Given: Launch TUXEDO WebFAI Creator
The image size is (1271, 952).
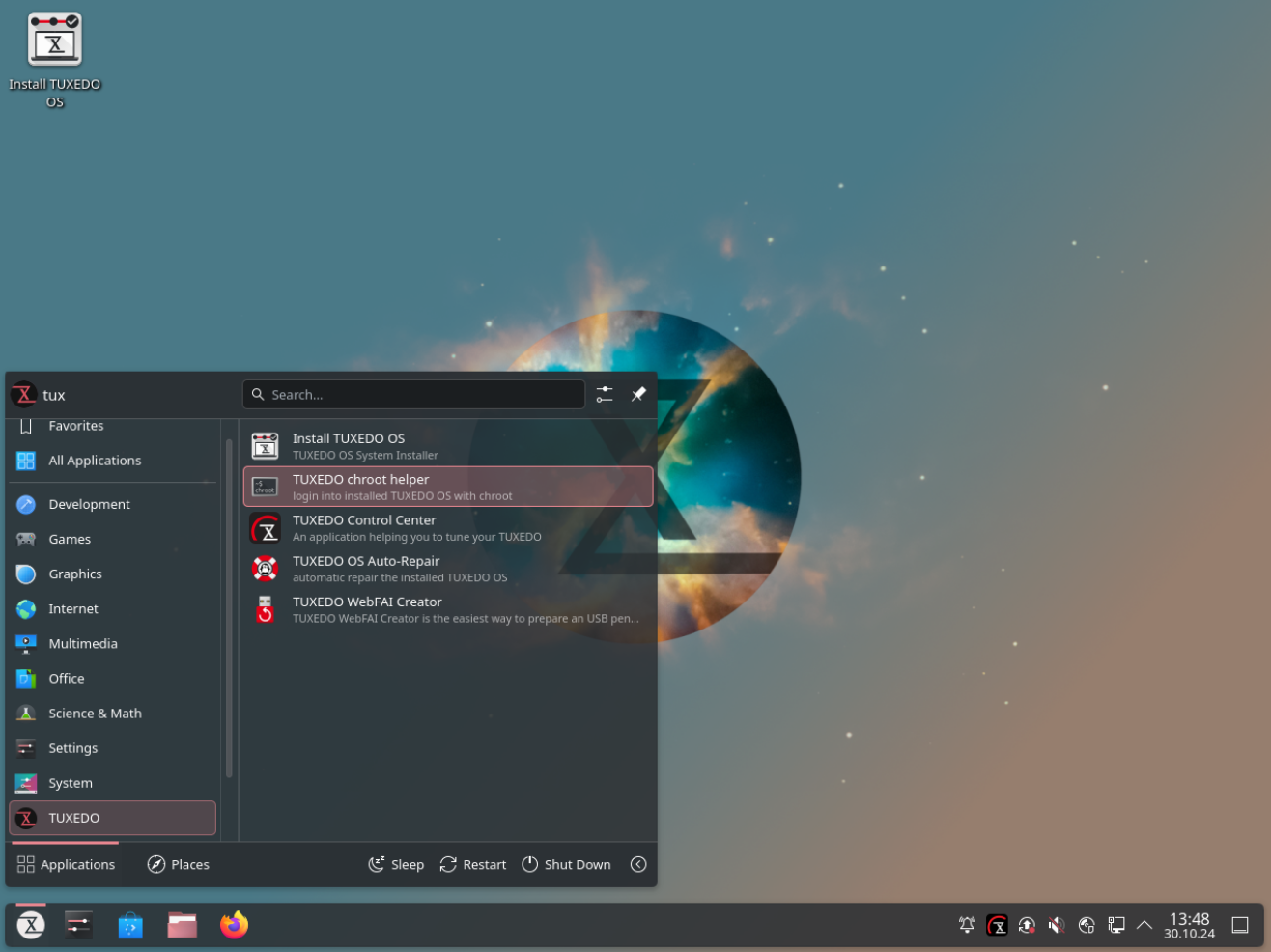Looking at the screenshot, I should click(448, 609).
